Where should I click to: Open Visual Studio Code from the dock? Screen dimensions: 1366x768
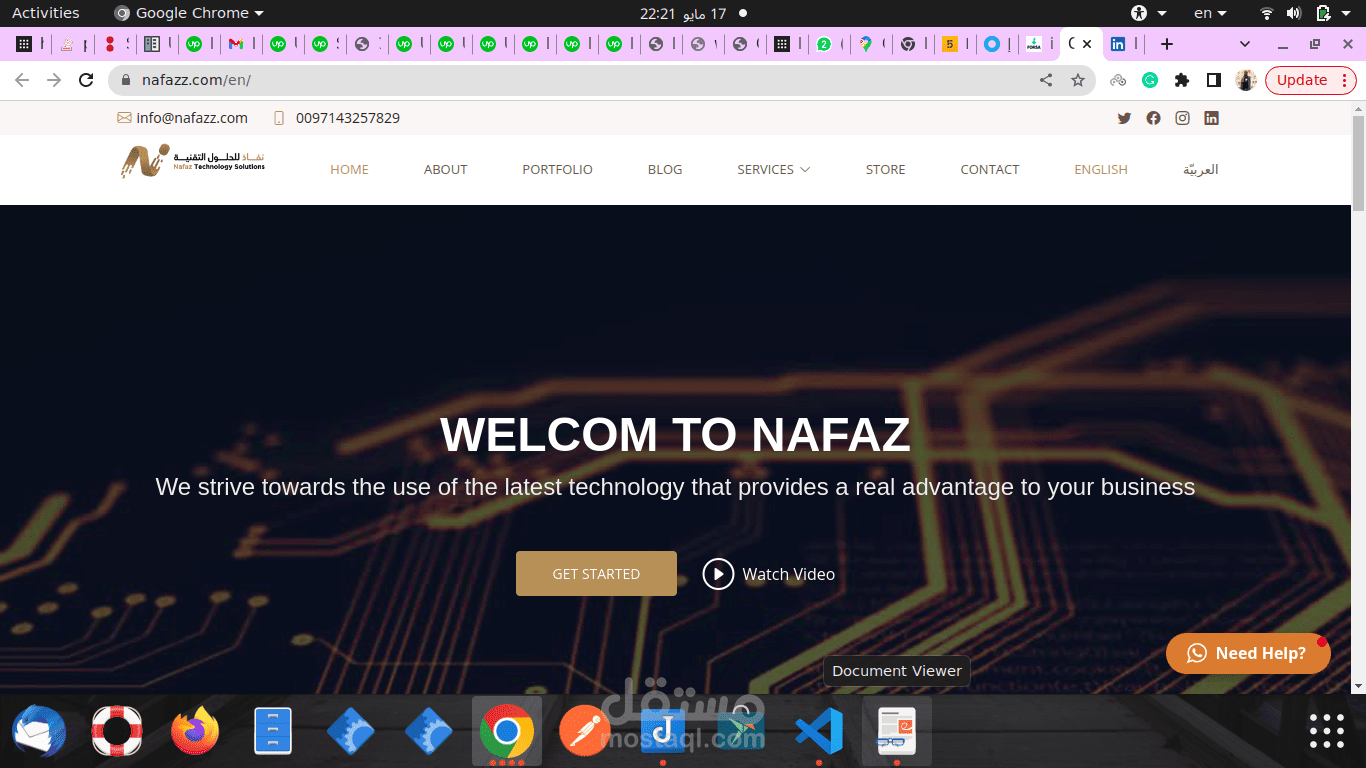pyautogui.click(x=819, y=731)
